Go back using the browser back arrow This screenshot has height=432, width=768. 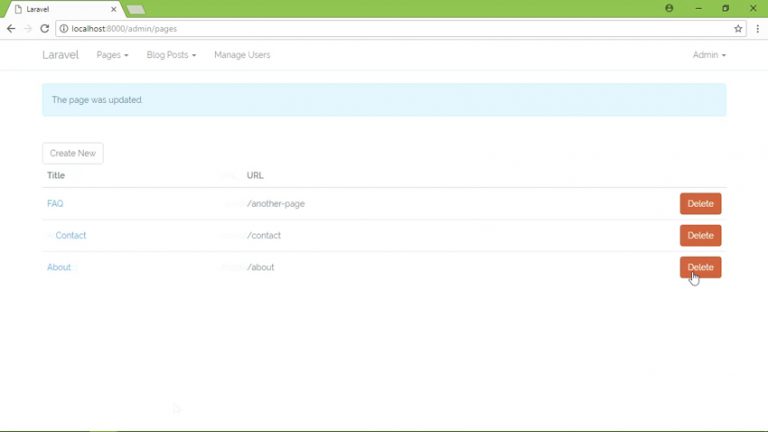tap(11, 29)
